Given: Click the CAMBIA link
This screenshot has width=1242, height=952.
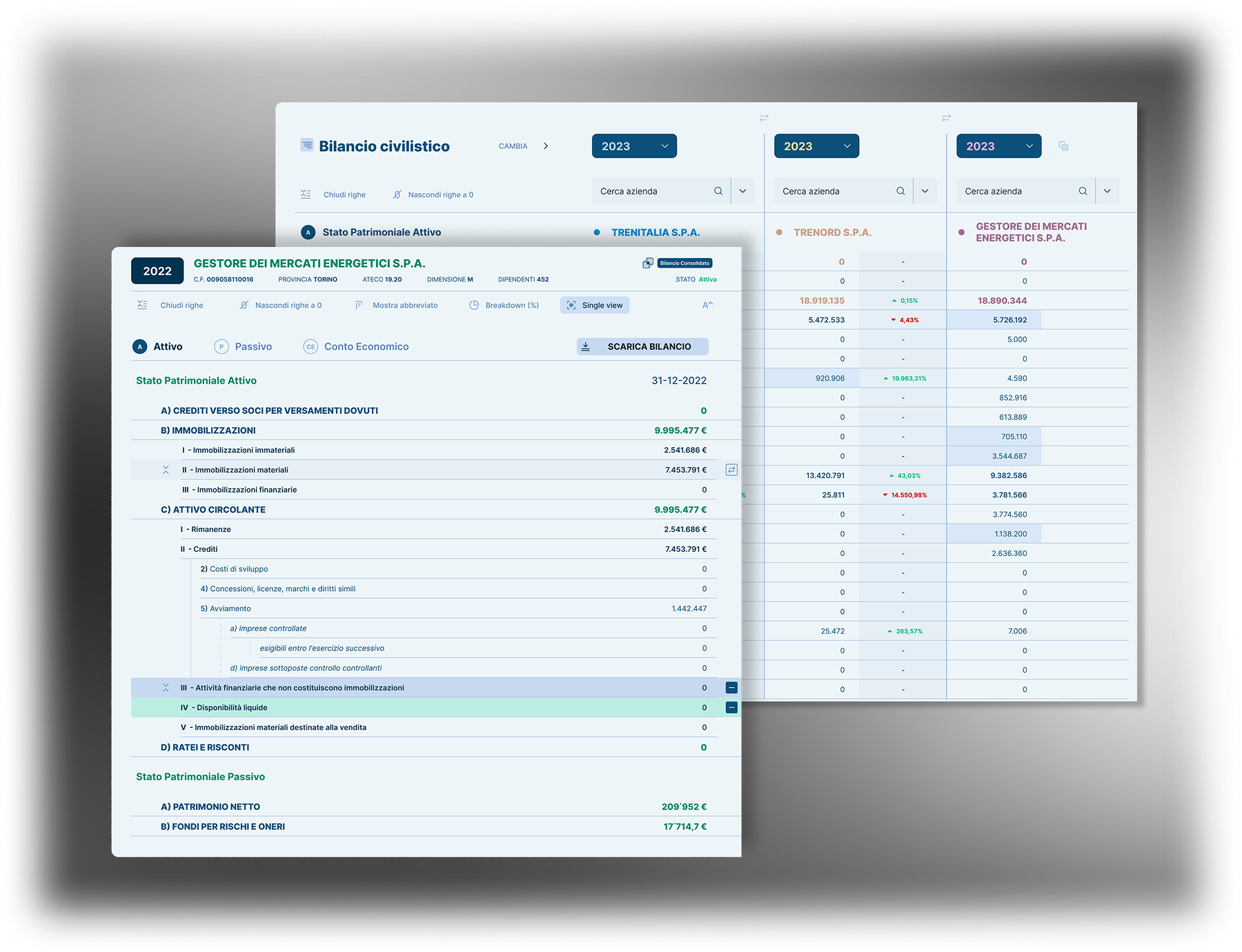Looking at the screenshot, I should click(513, 146).
